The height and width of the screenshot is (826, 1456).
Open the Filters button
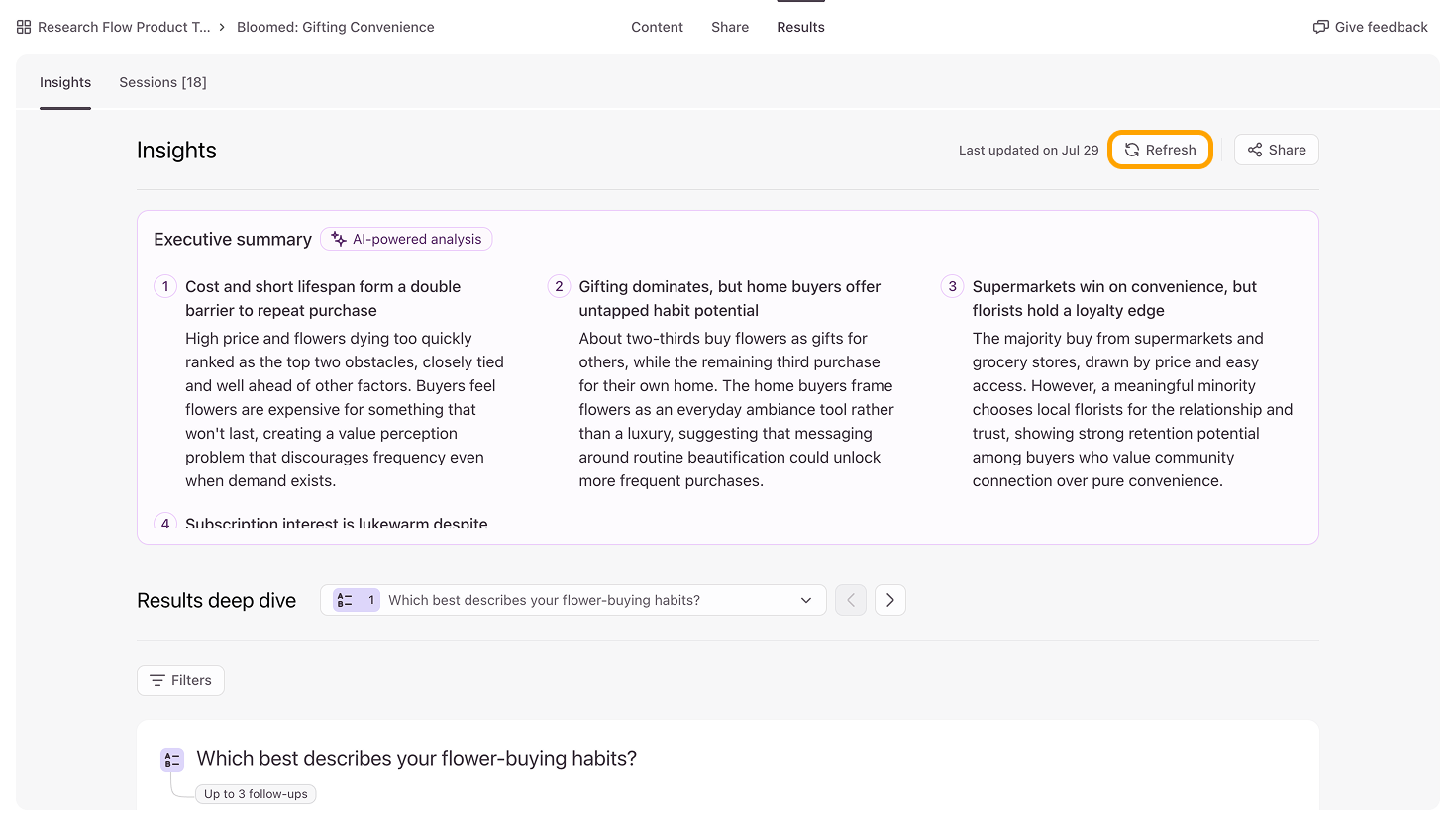[x=180, y=680]
